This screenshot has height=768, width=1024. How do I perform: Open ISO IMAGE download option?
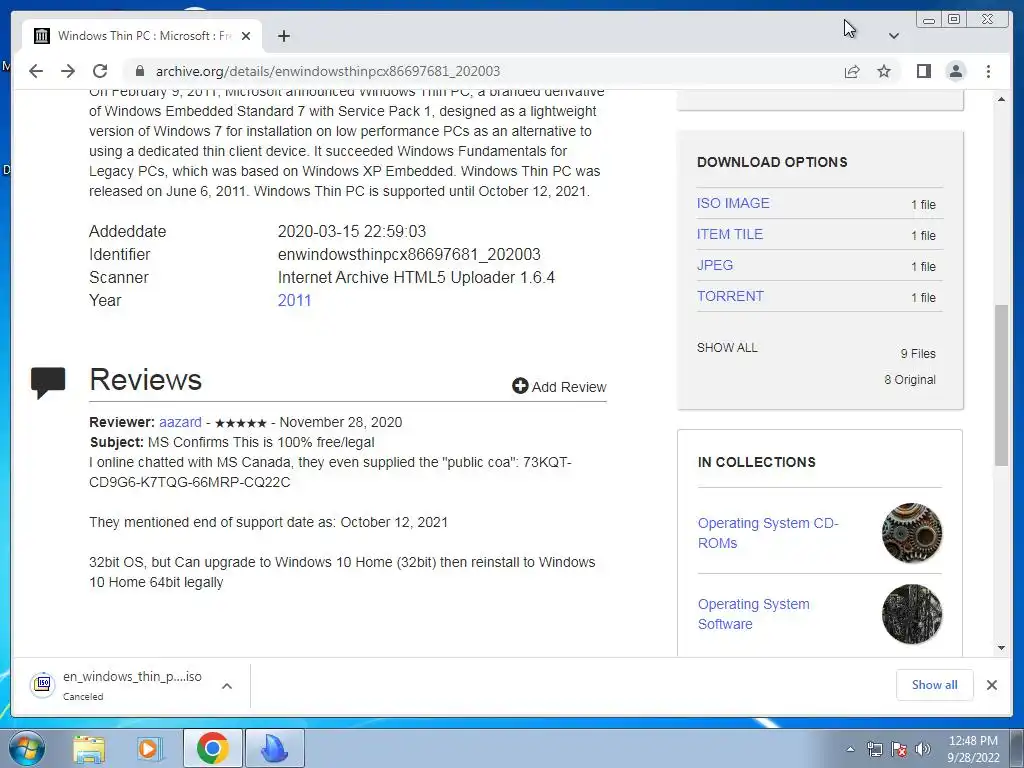733,203
